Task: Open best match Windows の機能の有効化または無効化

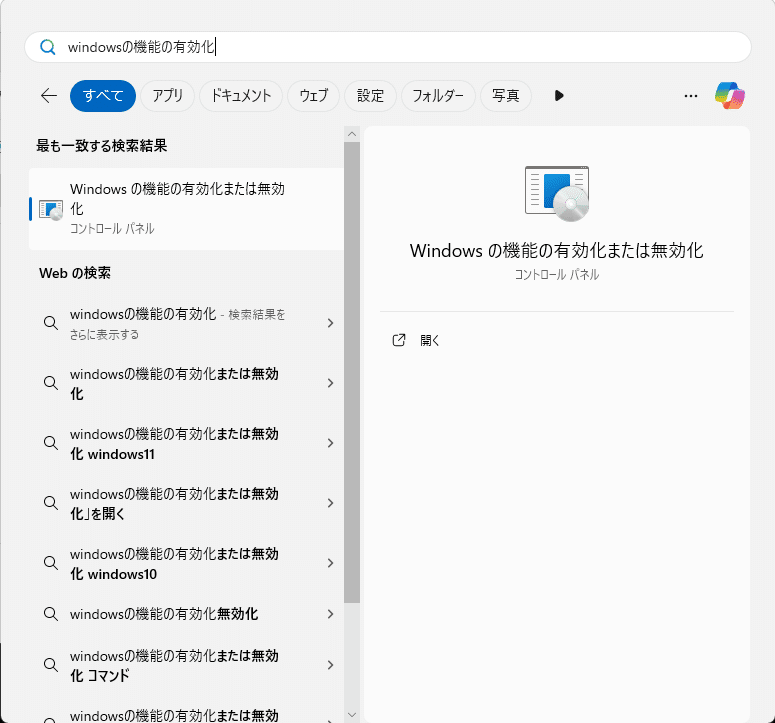Action: point(186,209)
